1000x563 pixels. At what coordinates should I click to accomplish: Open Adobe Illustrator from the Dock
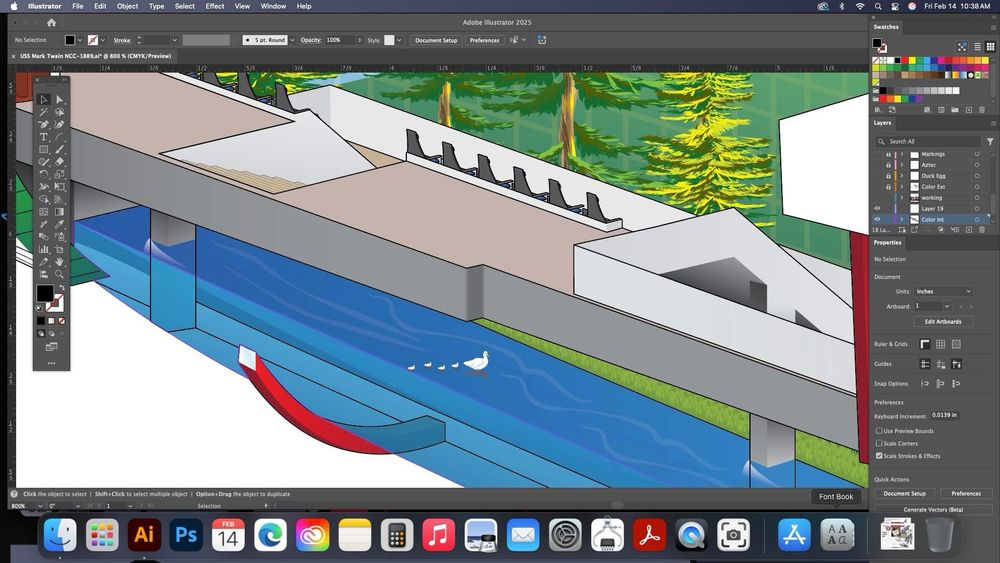[143, 535]
